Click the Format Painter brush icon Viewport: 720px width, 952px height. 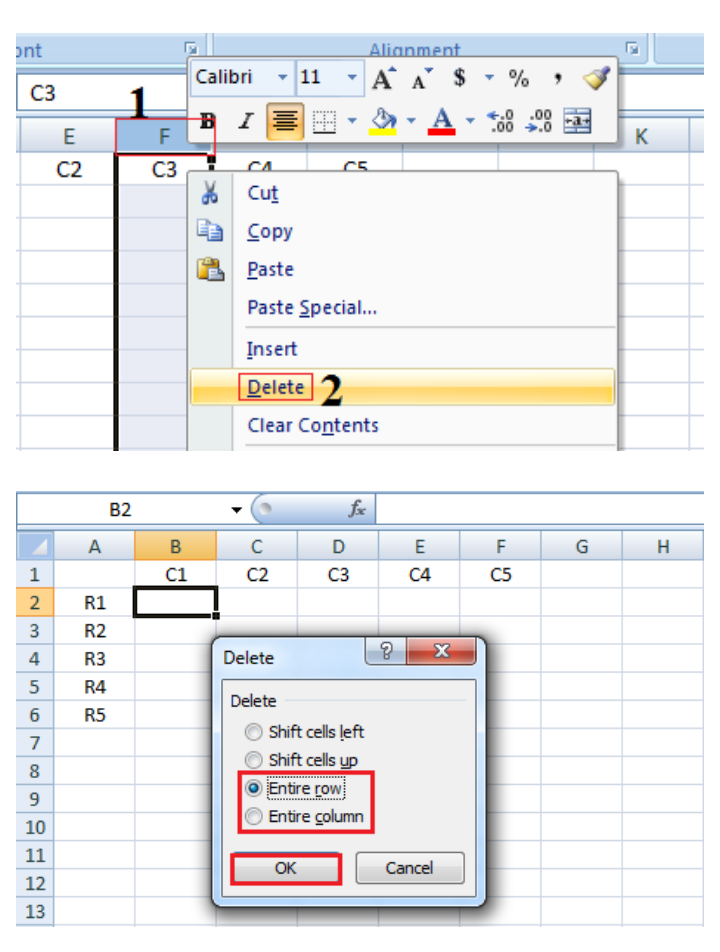point(595,79)
